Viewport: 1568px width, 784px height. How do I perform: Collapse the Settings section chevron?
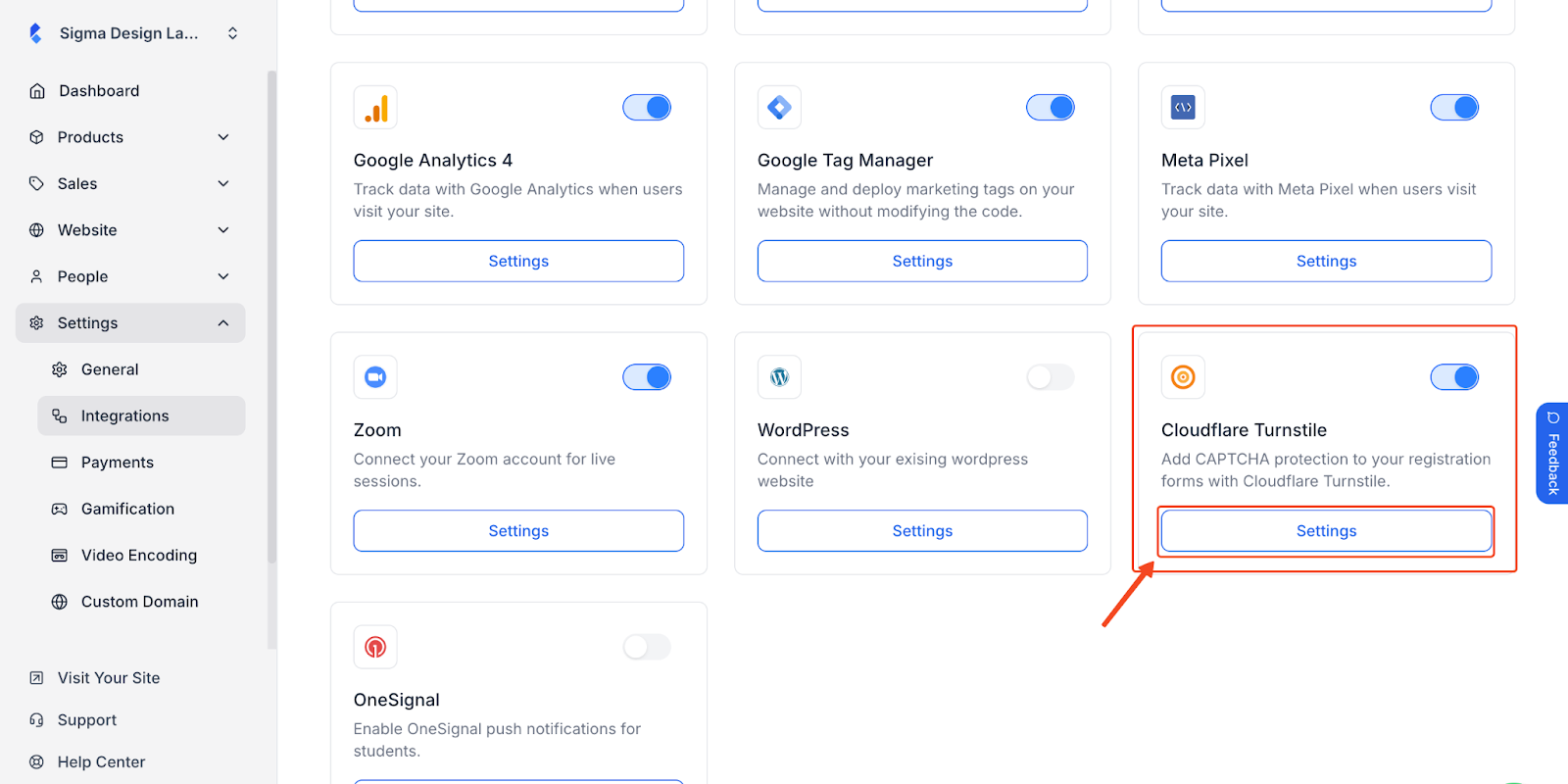click(223, 323)
